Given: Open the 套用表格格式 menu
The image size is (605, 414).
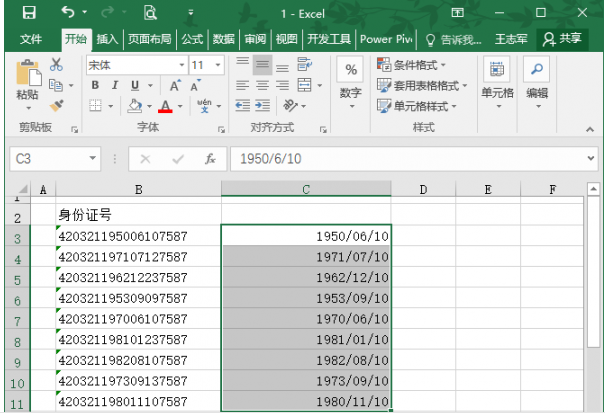Looking at the screenshot, I should coord(422,85).
